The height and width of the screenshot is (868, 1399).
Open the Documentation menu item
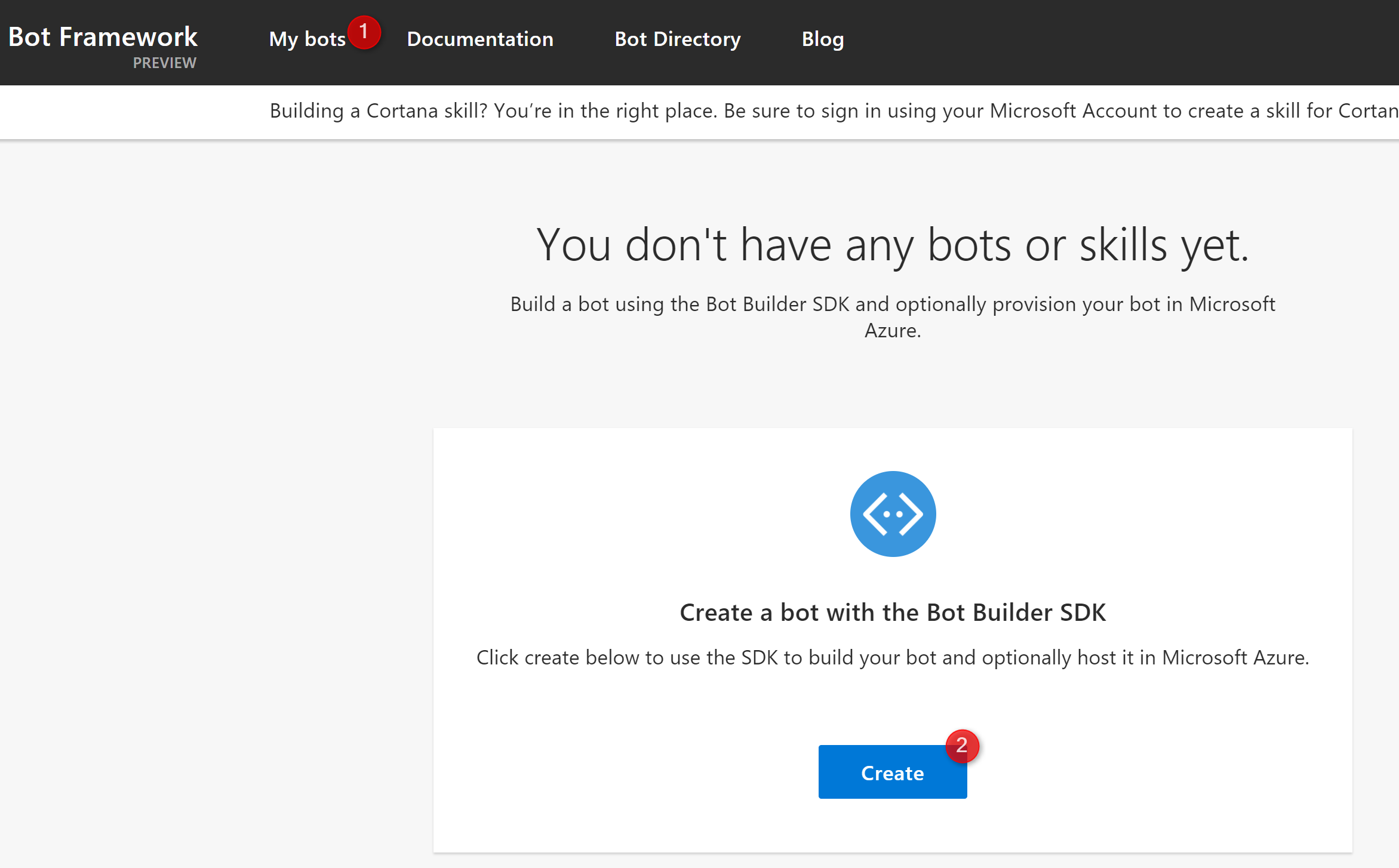tap(480, 39)
